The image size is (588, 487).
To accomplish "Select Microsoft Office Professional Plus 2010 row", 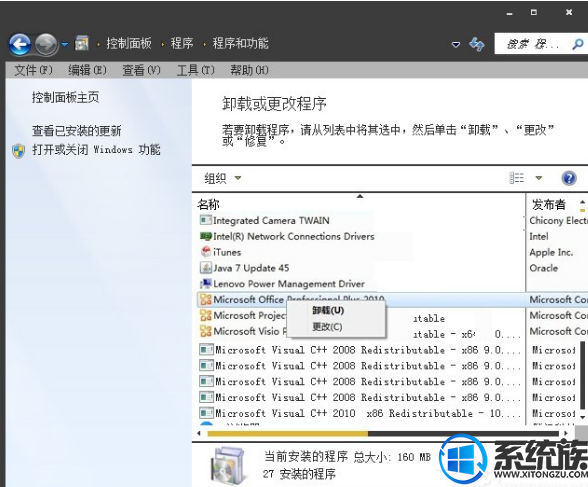I will [392, 300].
